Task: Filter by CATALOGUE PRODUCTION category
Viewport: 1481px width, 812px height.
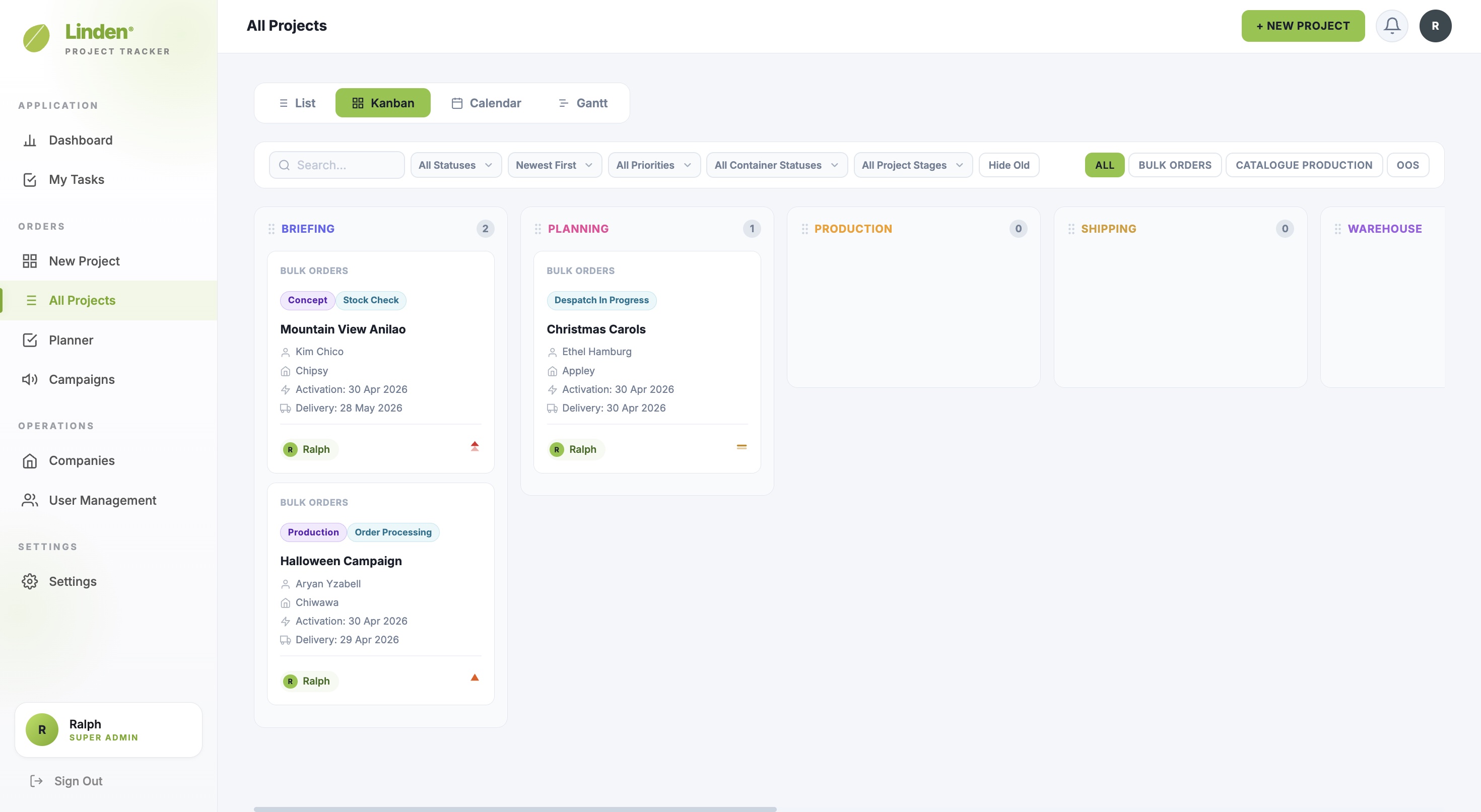Action: (1303, 166)
